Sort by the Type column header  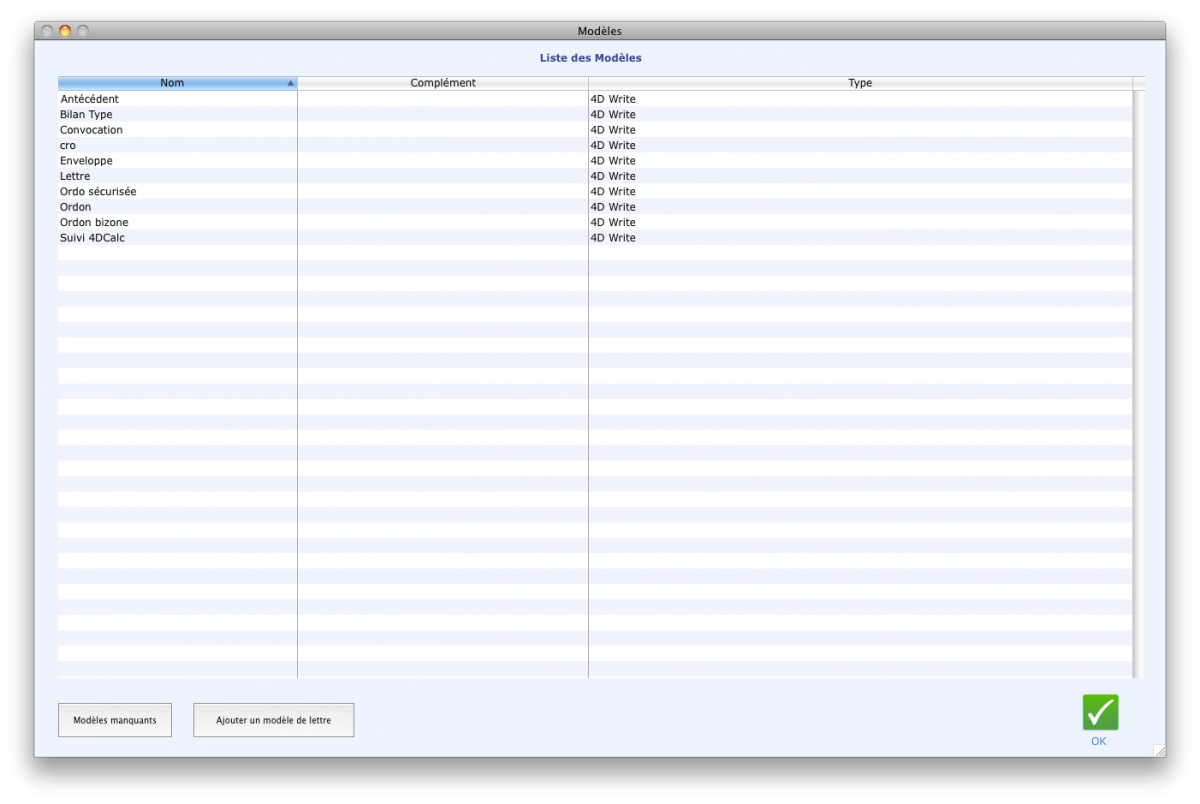coord(860,83)
